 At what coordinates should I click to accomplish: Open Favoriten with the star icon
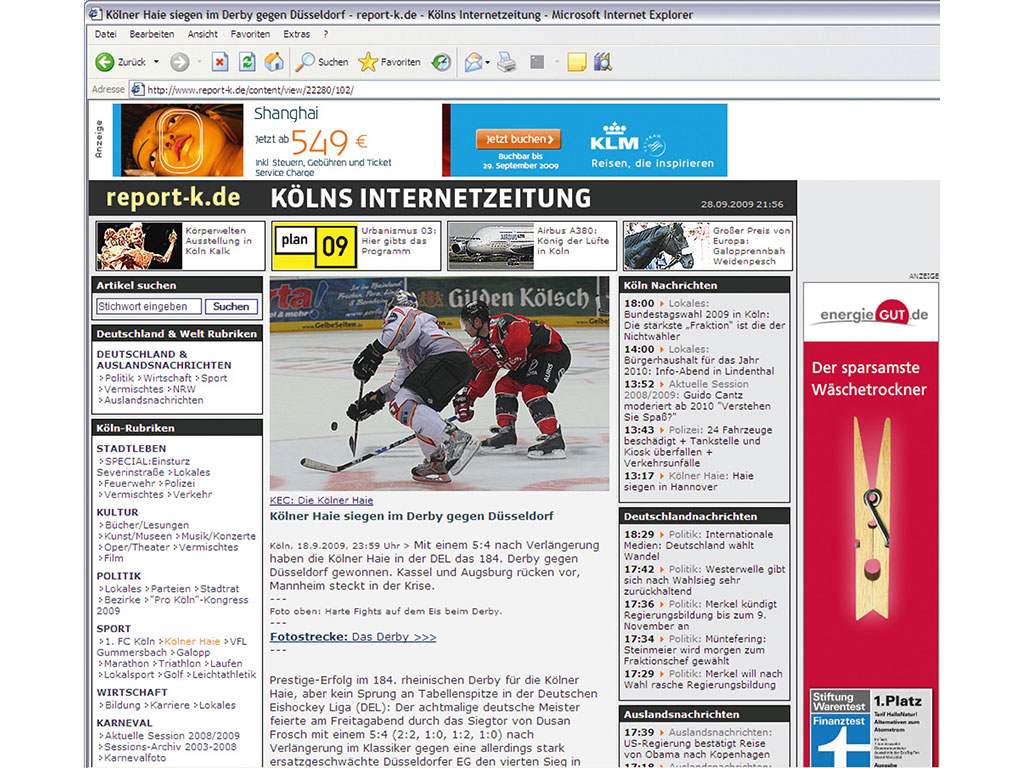pos(368,61)
